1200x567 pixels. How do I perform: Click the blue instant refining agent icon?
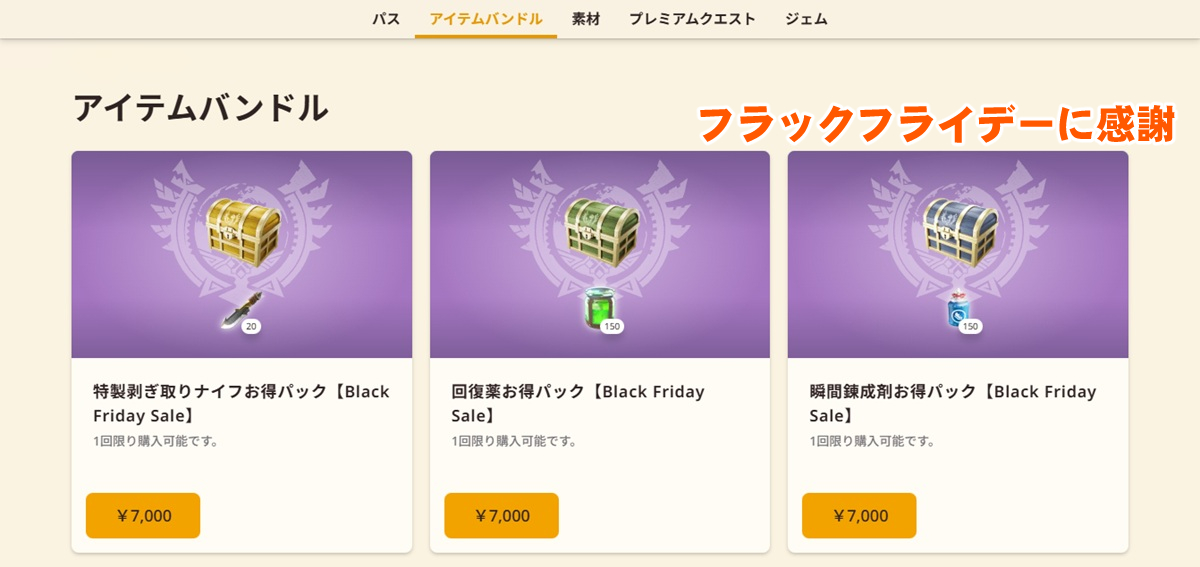point(954,311)
